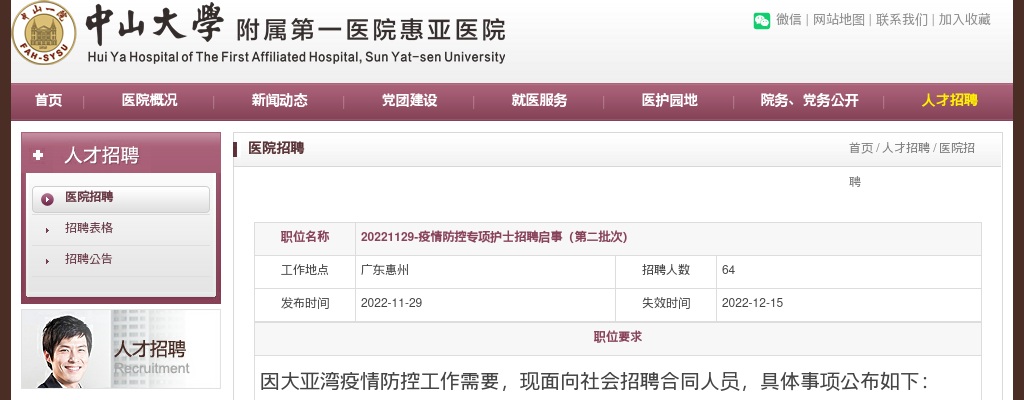This screenshot has width=1024, height=400.
Task: Open the 就医服务 menu item
Action: pos(539,100)
